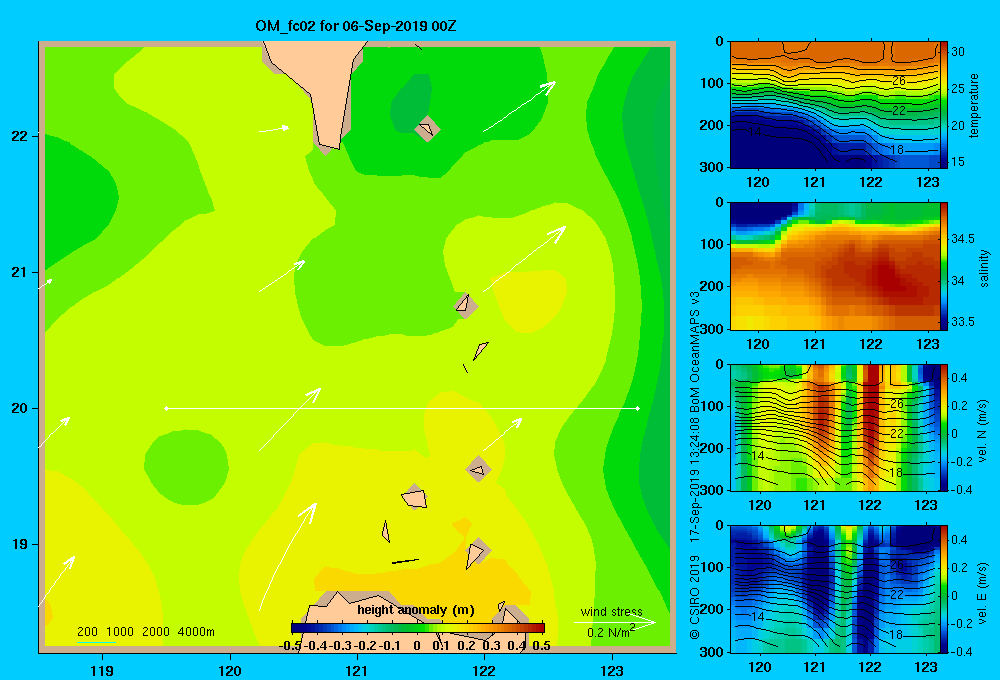
Task: Select the western endpoint marker of the transect line
Action: 166,408
